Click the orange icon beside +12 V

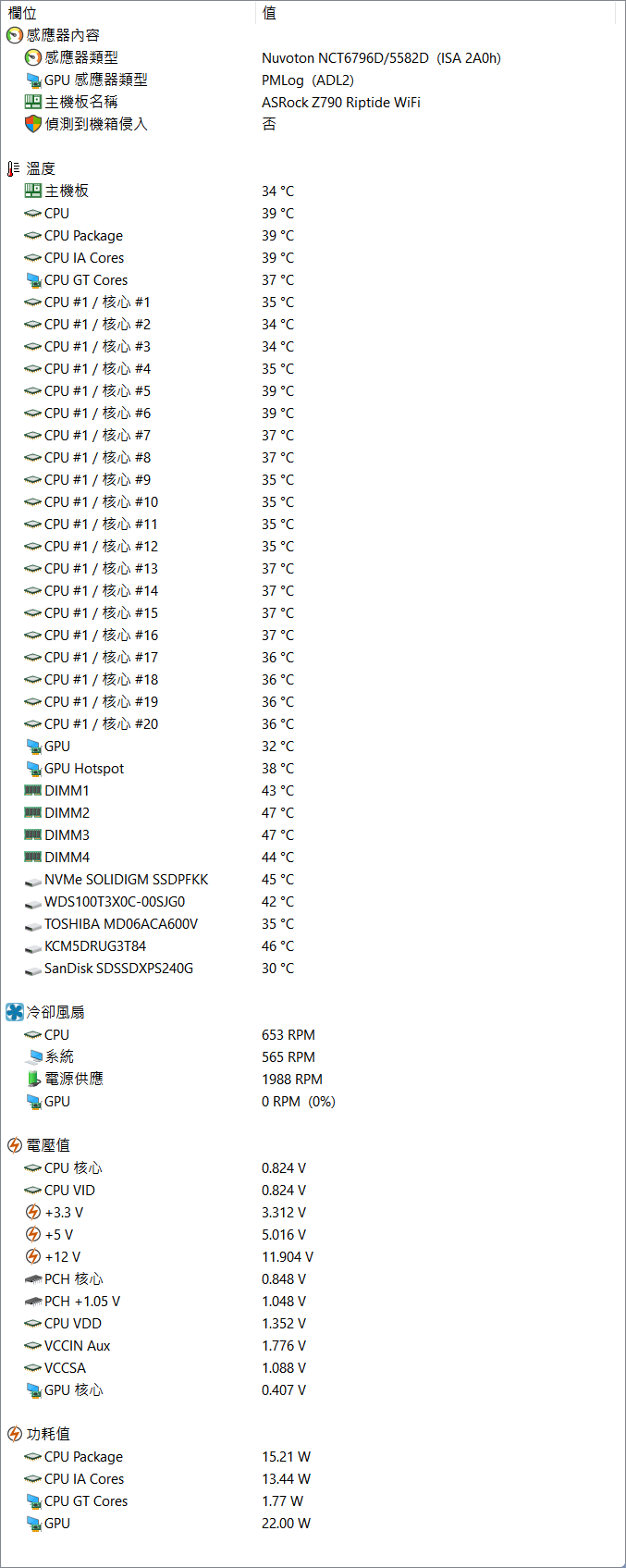(33, 1256)
